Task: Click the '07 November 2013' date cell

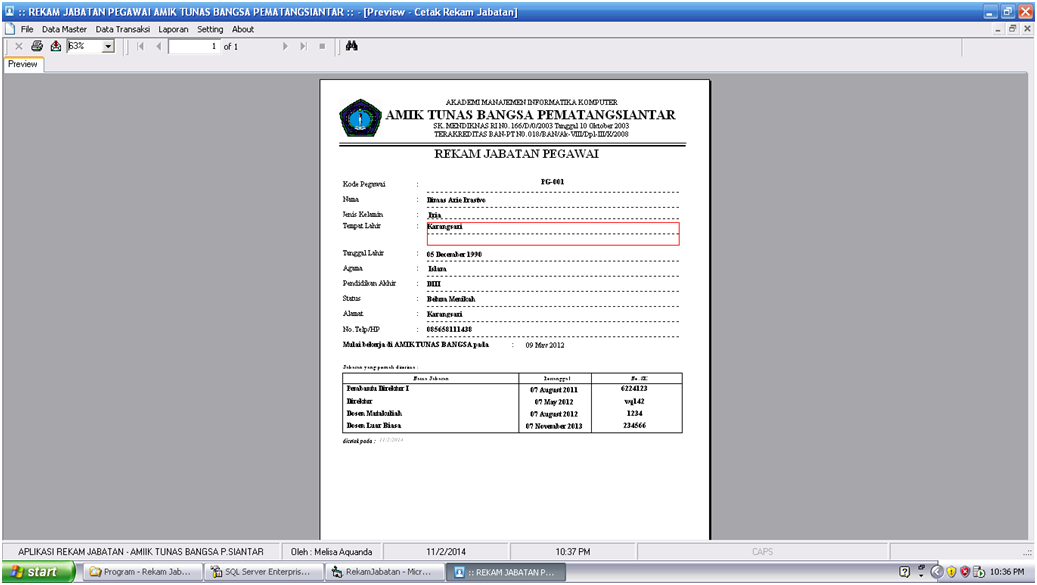Action: tap(554, 426)
